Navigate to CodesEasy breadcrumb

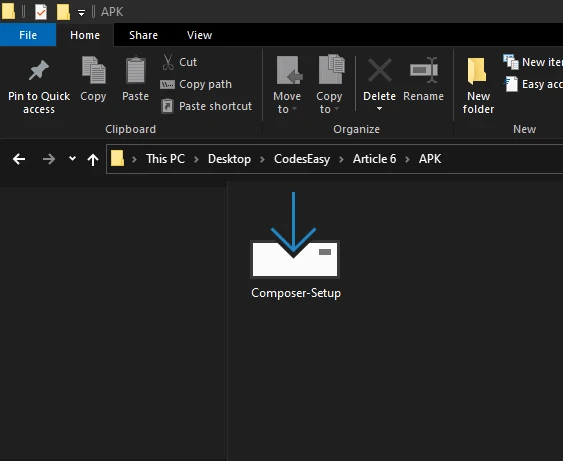click(302, 159)
